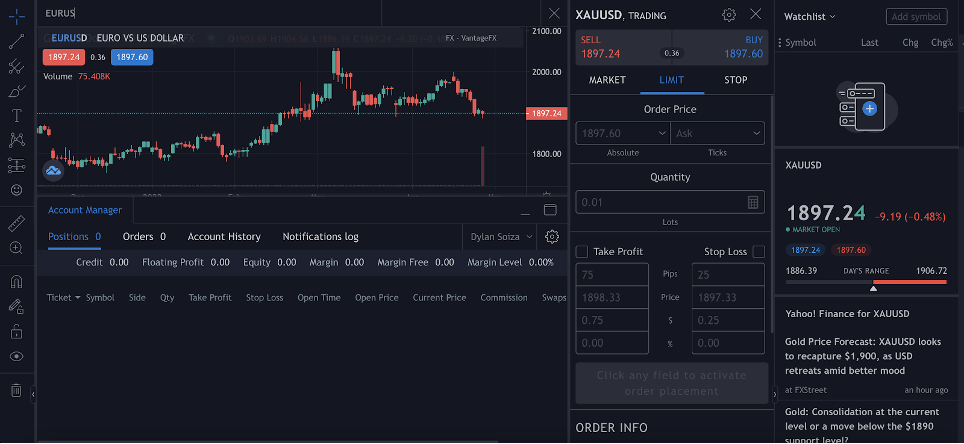Select EURUSD Euro vs US Dollar result
964x444 pixels.
point(281,38)
